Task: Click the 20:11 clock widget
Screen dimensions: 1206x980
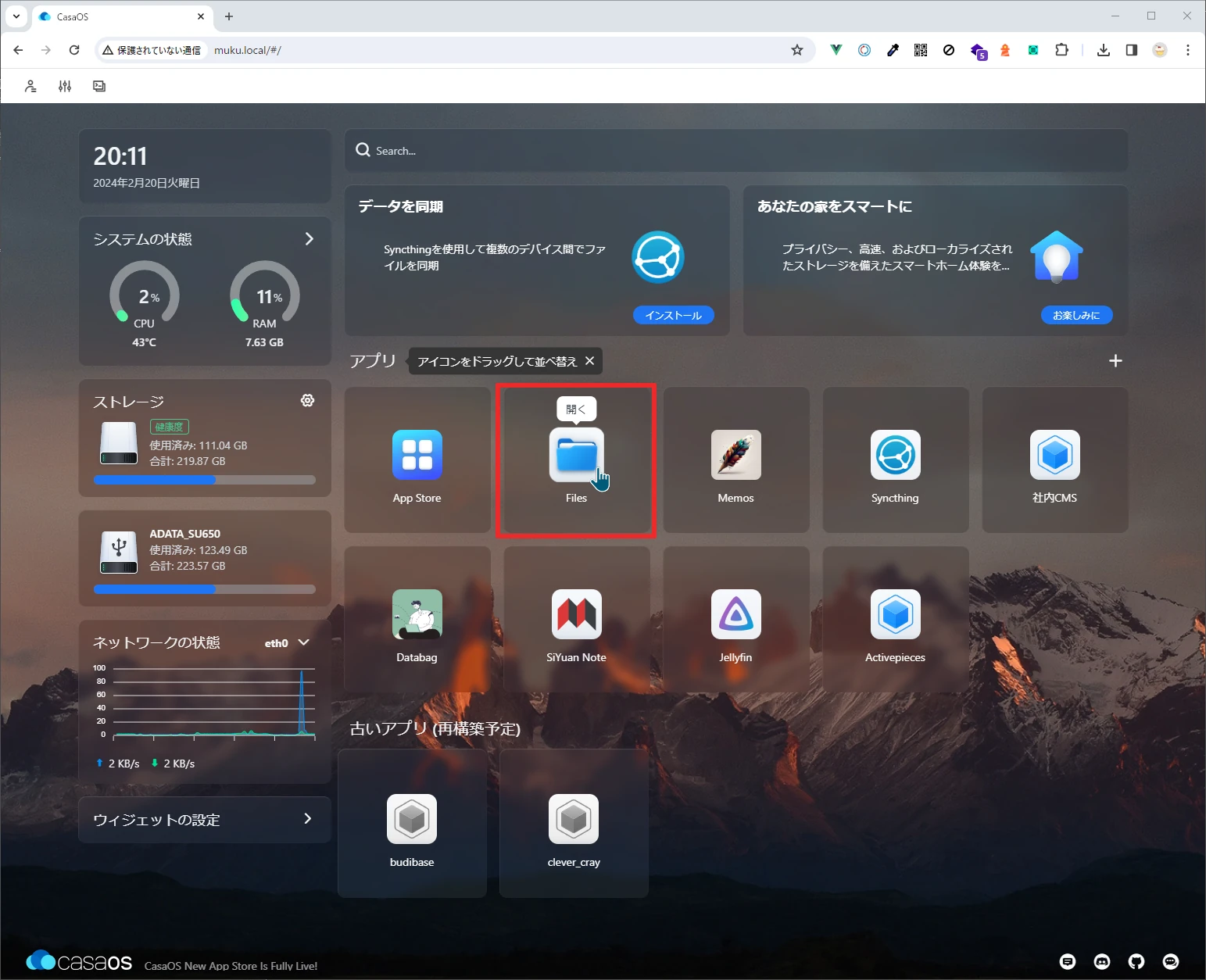Action: [x=205, y=166]
